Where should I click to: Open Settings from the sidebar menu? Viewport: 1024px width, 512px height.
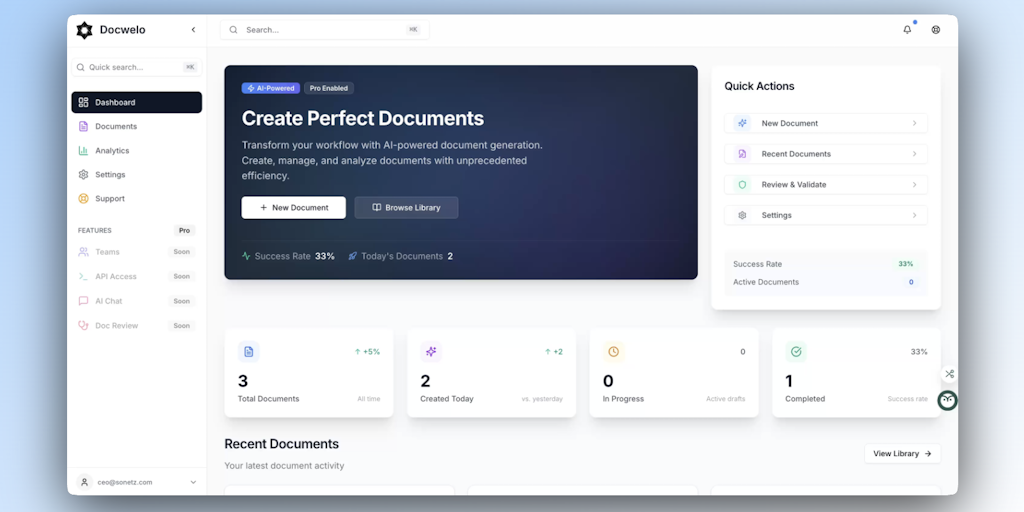(136, 175)
